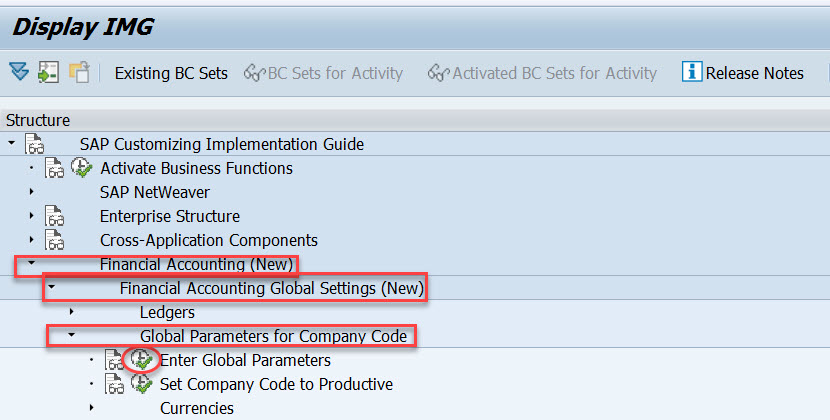Viewport: 830px width, 420px height.
Task: Click the Release Notes info icon
Action: point(691,72)
